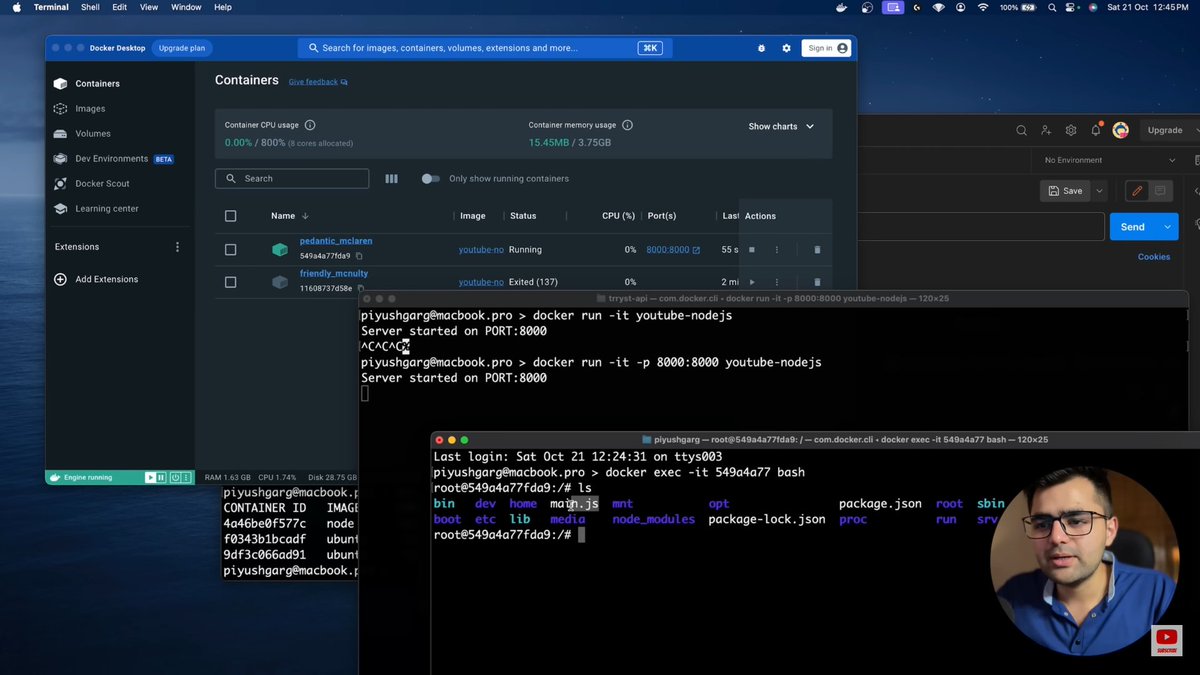Pause Docker engine from status bar
1200x675 pixels.
click(162, 478)
